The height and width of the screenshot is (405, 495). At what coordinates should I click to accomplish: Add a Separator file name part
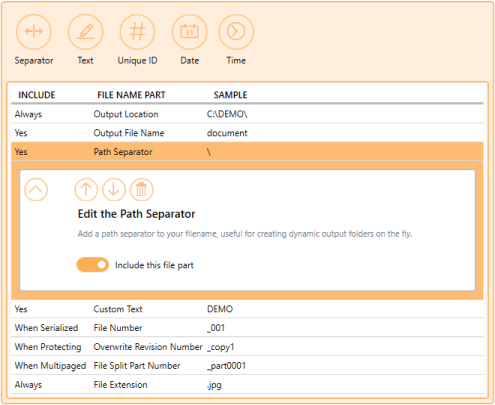tap(34, 32)
